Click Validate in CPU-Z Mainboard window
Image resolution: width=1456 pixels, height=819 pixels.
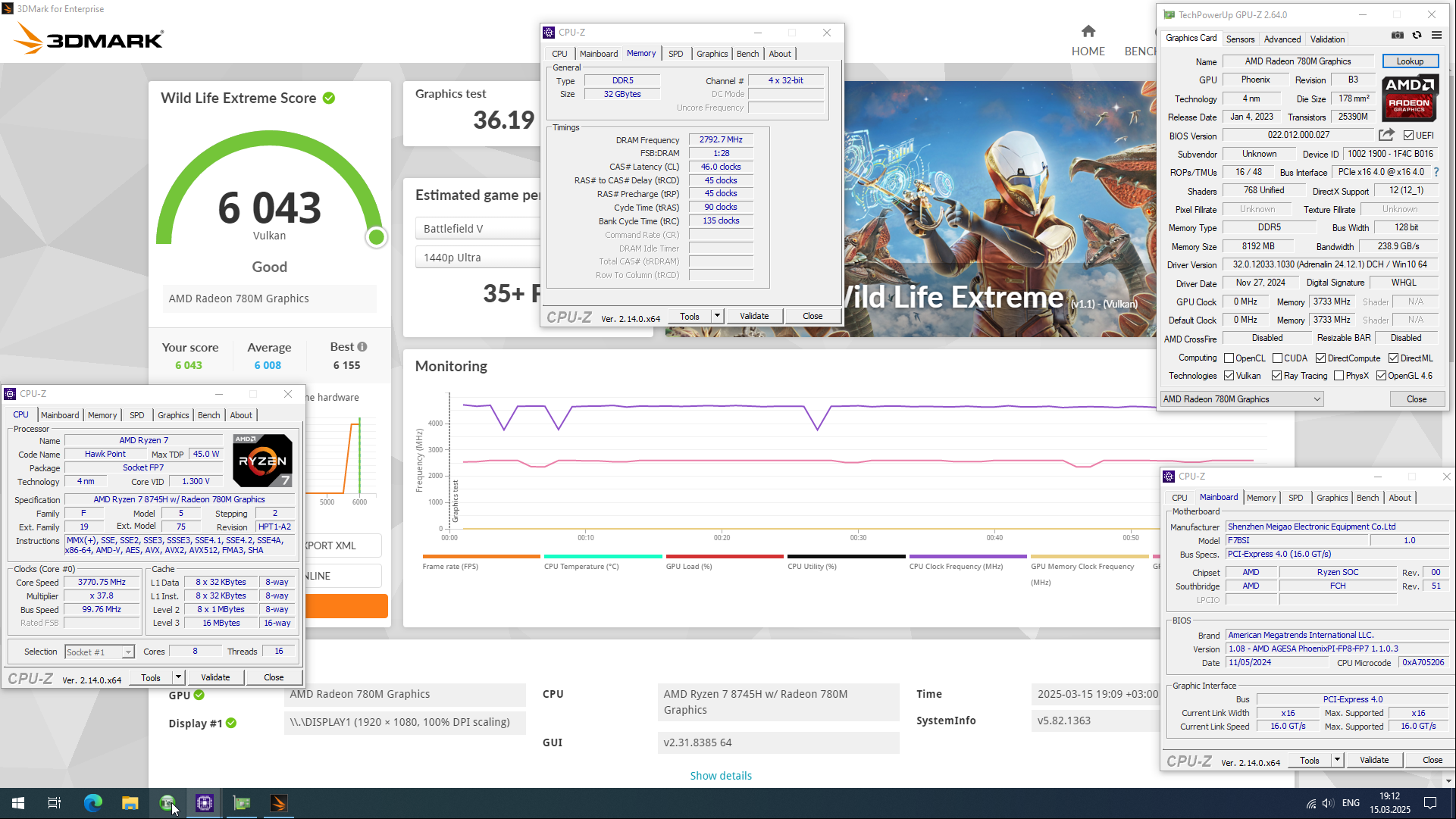[1374, 760]
